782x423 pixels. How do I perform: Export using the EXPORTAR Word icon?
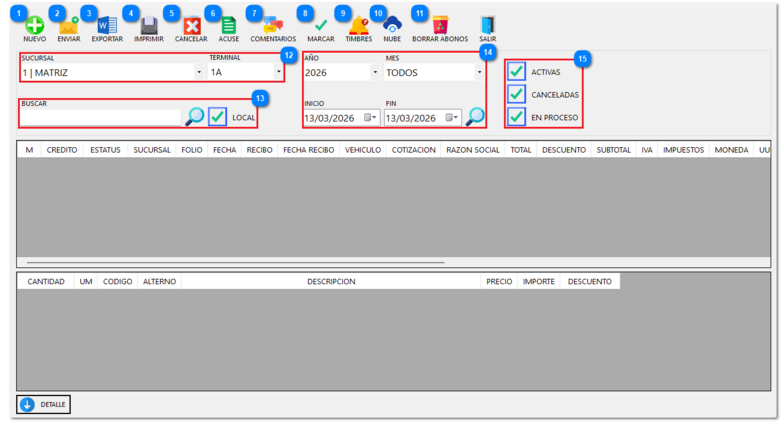pyautogui.click(x=107, y=25)
